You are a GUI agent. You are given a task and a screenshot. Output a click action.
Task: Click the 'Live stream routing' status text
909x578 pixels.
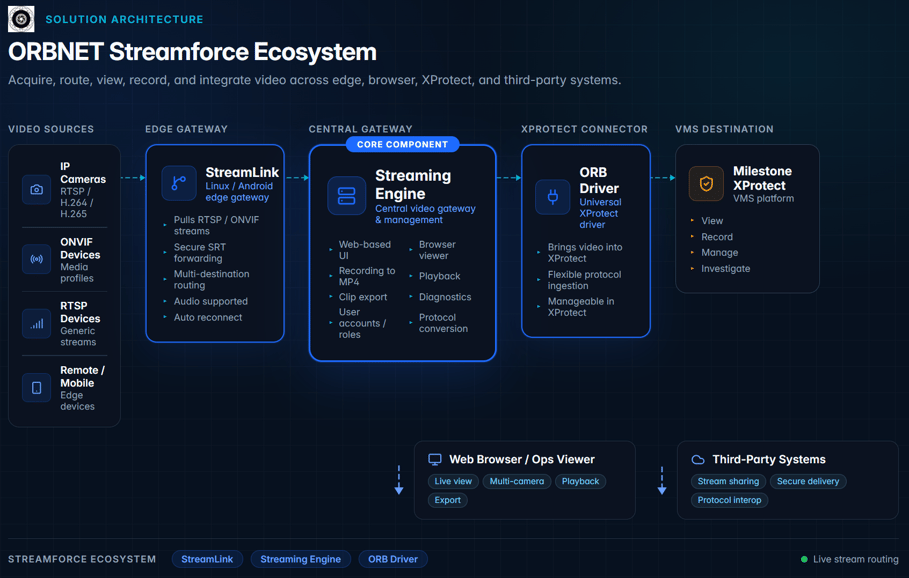tap(855, 559)
